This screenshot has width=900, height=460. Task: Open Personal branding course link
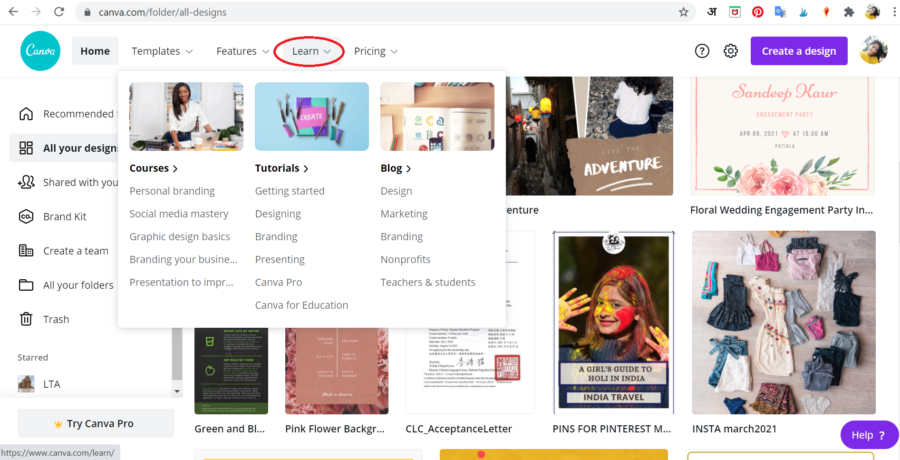[172, 191]
